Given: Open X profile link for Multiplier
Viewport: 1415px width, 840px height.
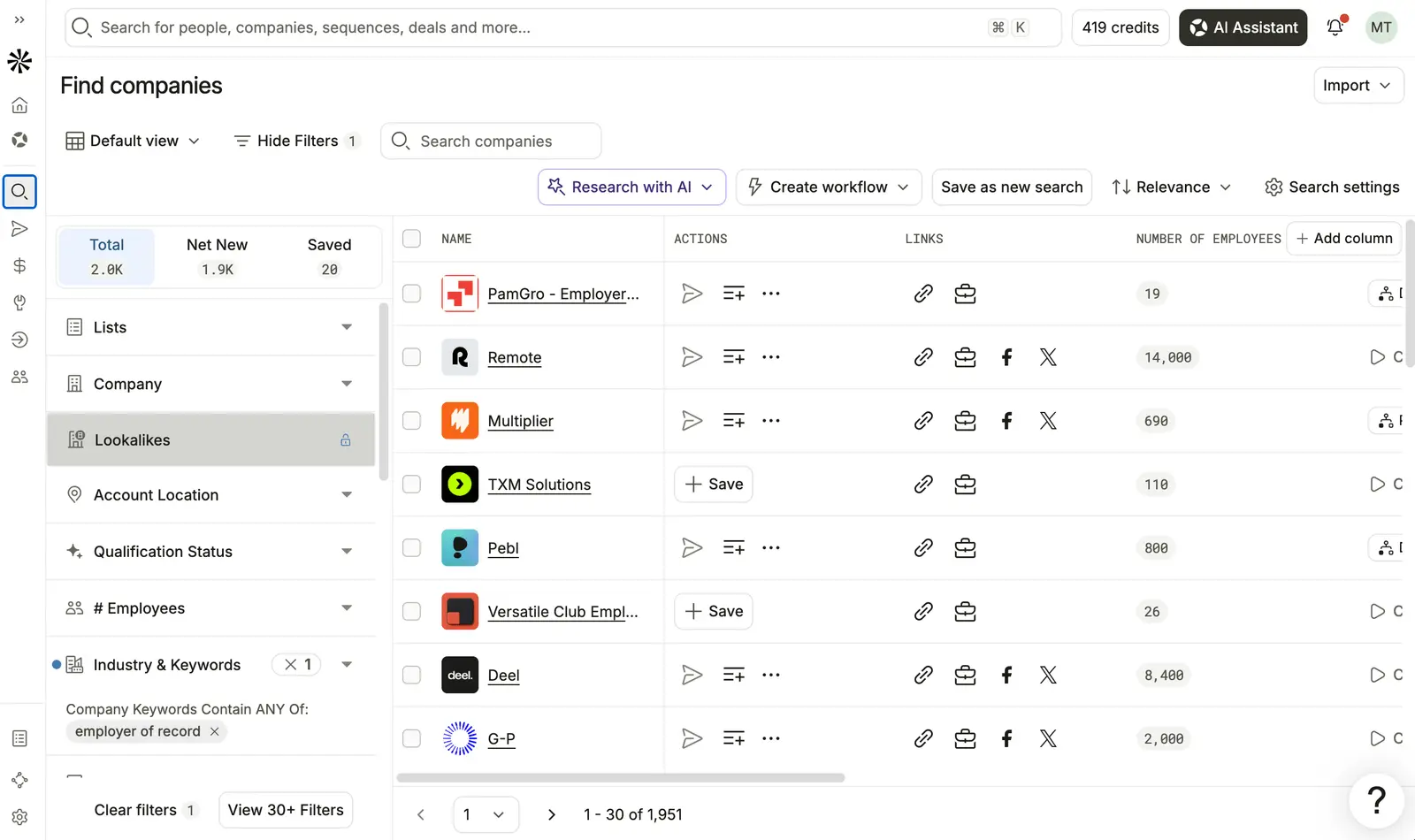Looking at the screenshot, I should point(1048,421).
